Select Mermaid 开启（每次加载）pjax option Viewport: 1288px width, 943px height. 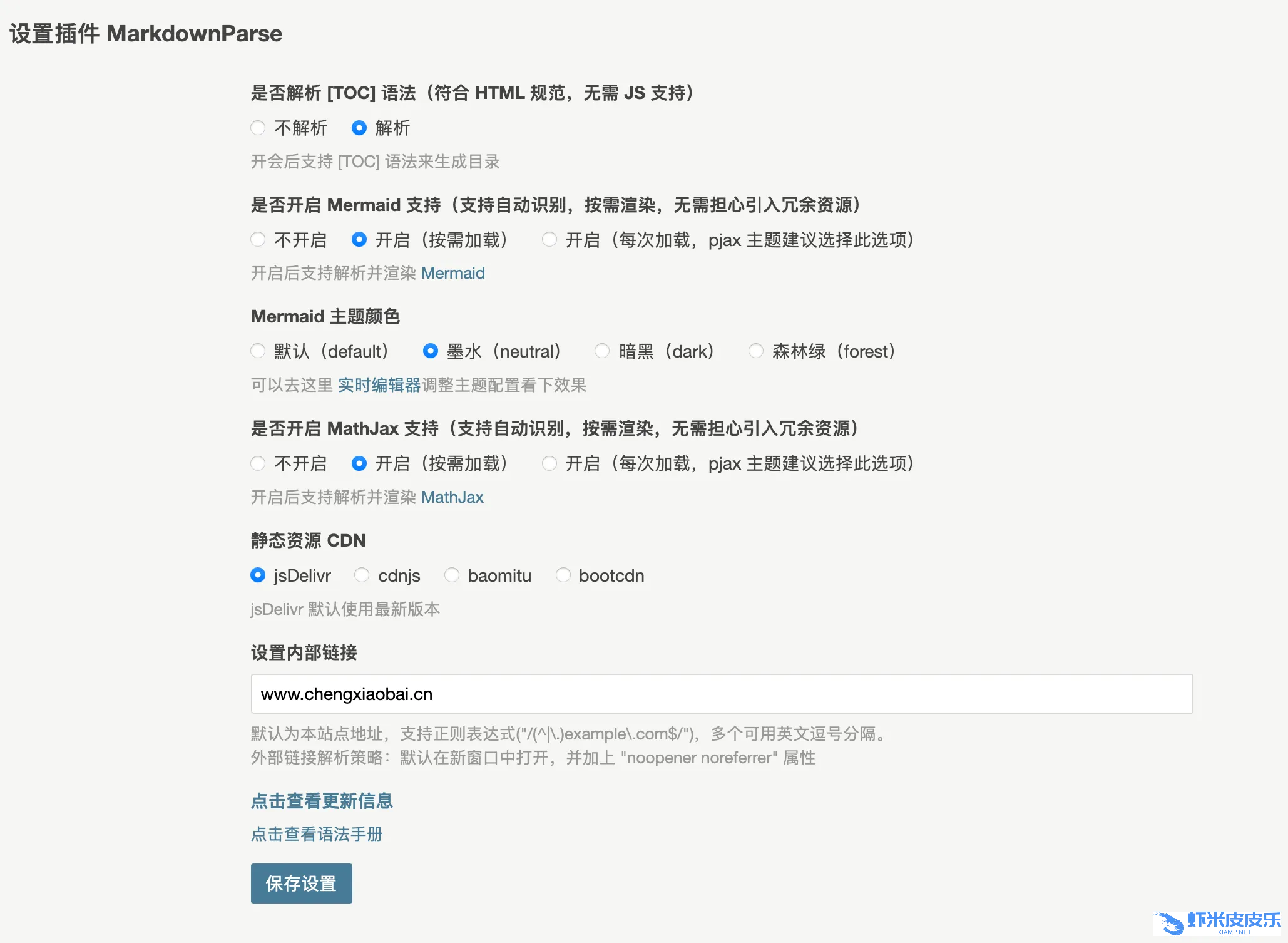549,239
